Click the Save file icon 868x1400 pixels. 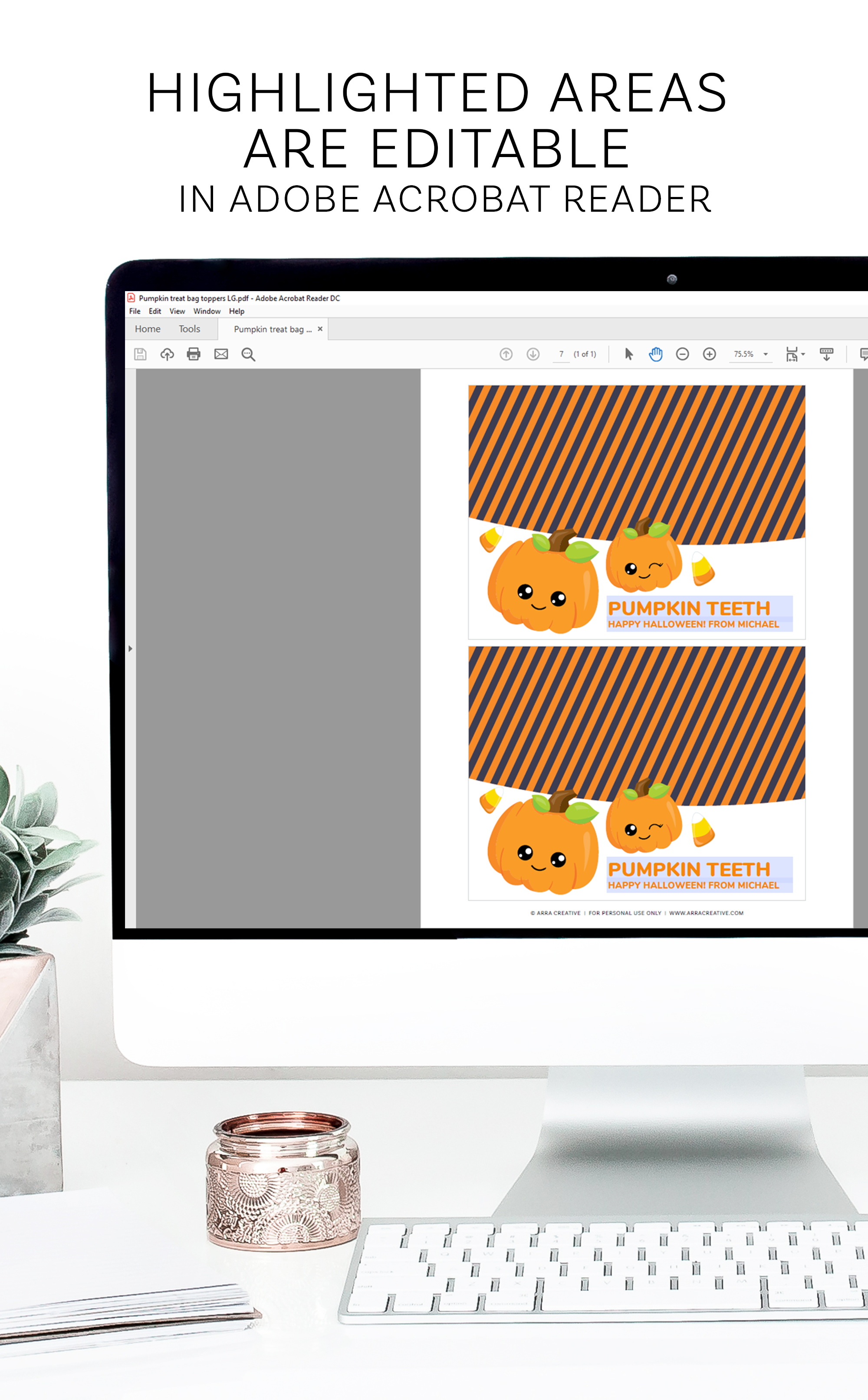[140, 354]
